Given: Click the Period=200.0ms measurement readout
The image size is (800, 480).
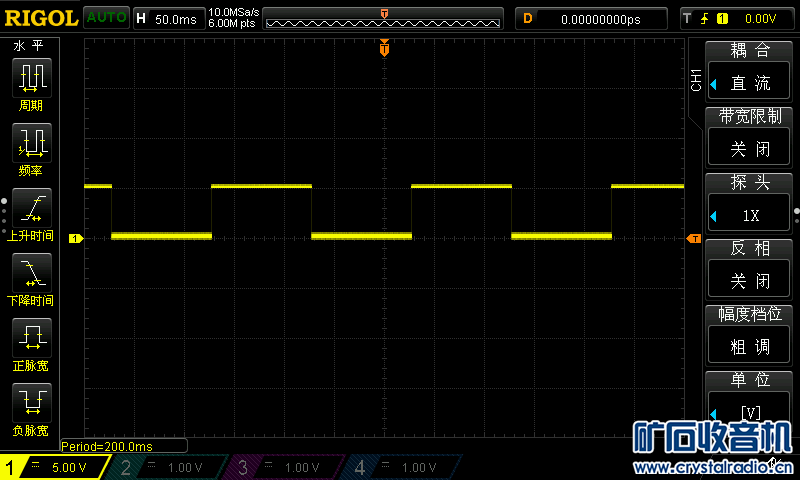Looking at the screenshot, I should pos(123,446).
